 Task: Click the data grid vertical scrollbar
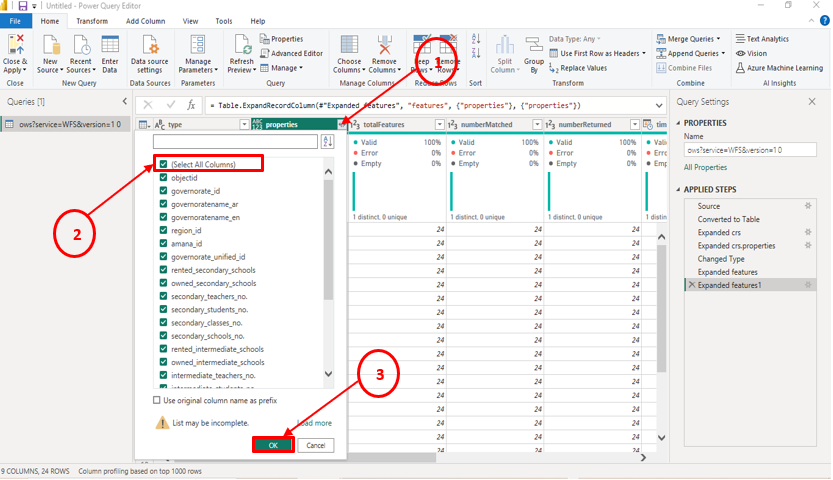[x=661, y=308]
